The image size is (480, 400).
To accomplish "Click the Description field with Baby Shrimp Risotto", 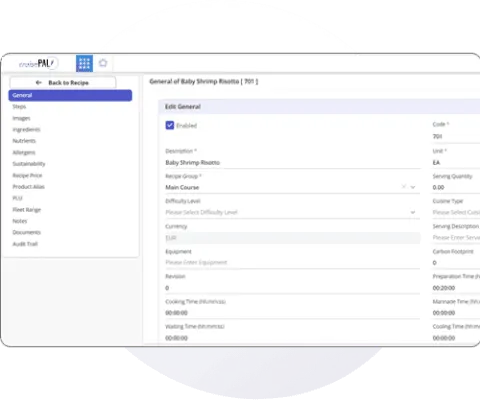I will coord(292,163).
